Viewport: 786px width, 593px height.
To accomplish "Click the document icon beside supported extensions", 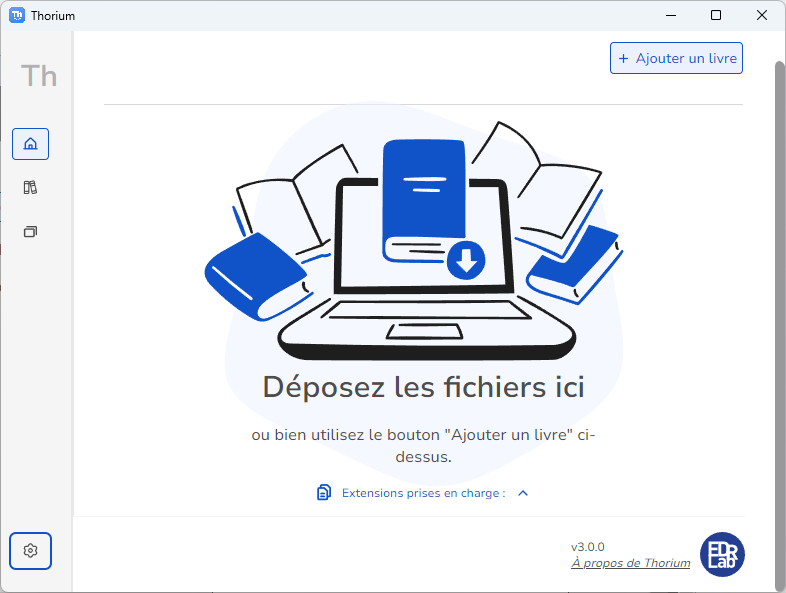I will click(324, 492).
